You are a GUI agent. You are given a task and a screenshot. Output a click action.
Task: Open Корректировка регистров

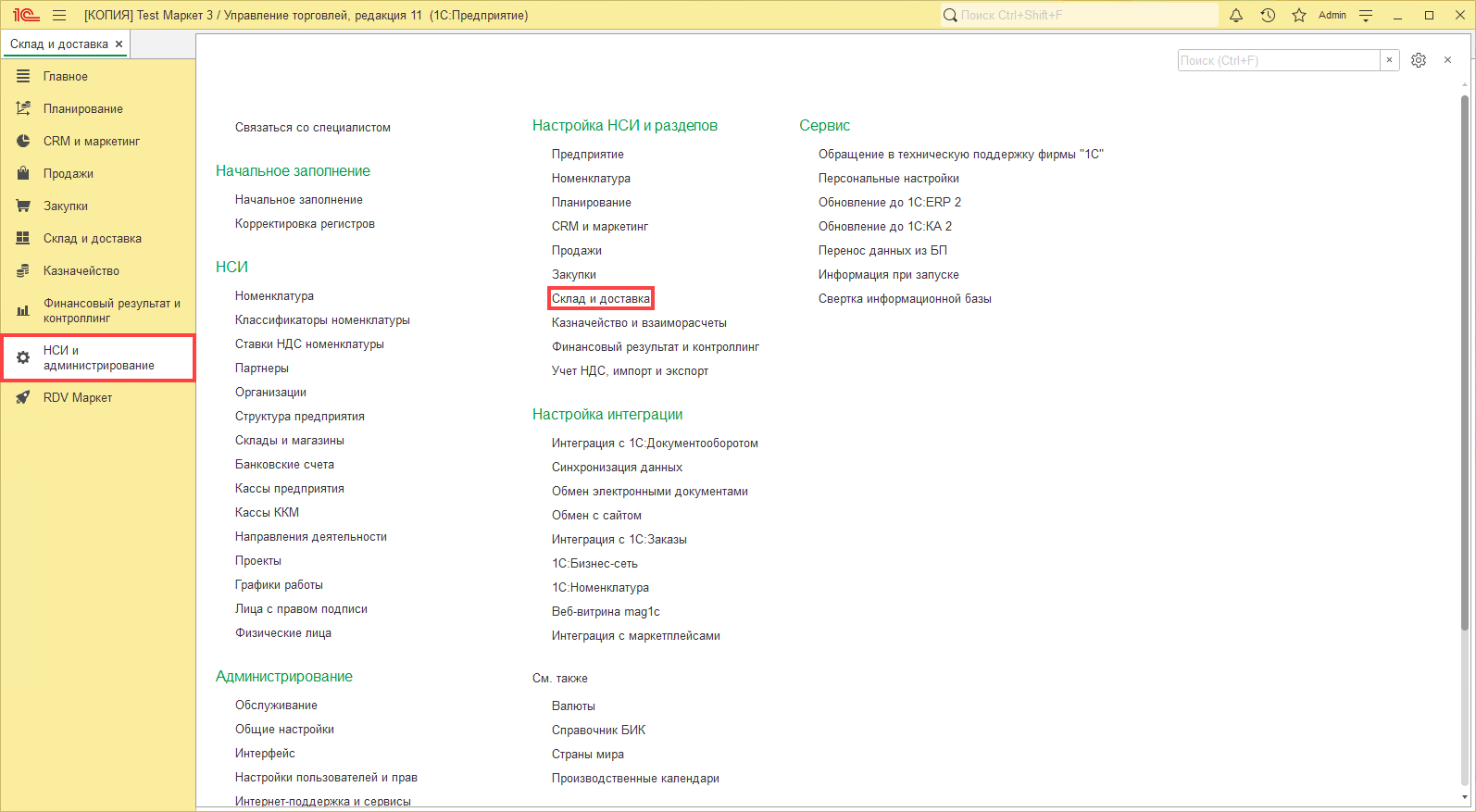tap(305, 223)
